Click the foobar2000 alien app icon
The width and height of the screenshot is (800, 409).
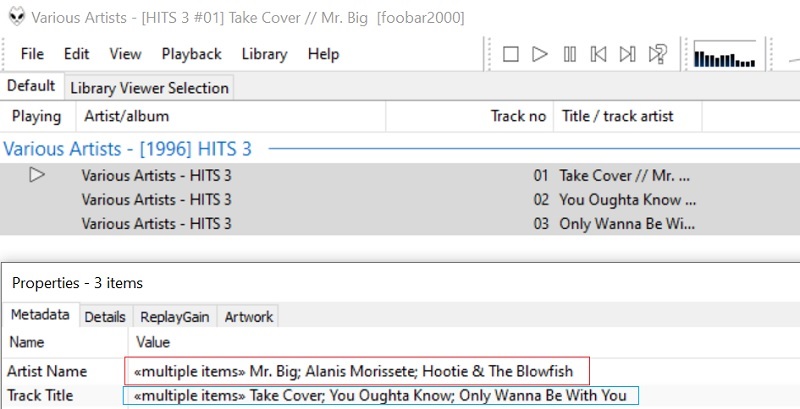point(17,17)
